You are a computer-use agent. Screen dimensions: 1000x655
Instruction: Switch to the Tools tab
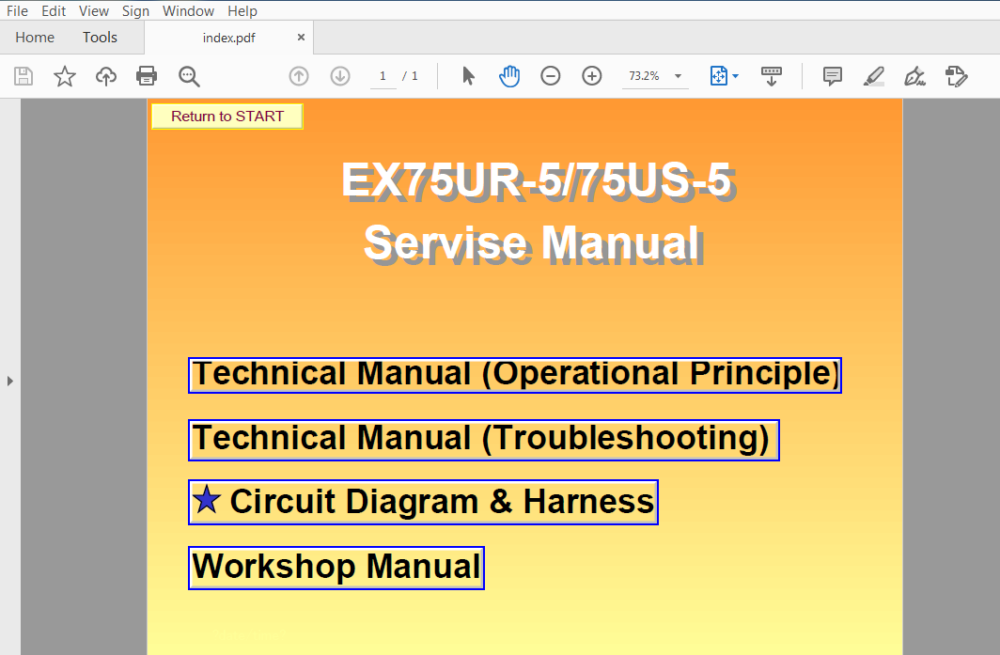pos(99,38)
